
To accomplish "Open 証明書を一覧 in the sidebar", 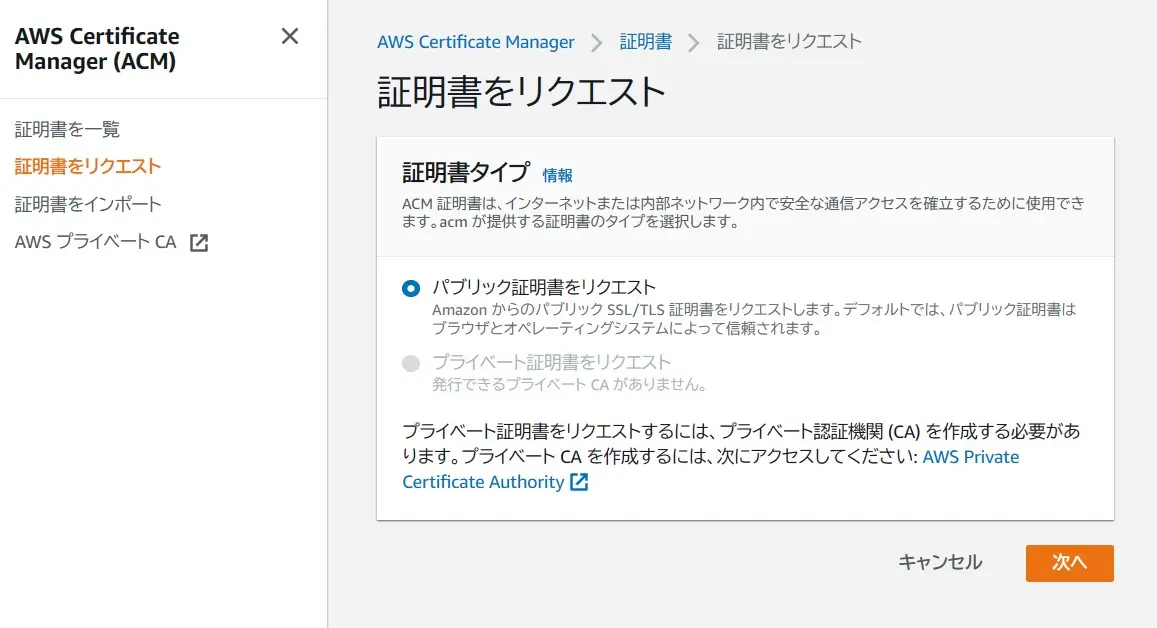I will (67, 129).
